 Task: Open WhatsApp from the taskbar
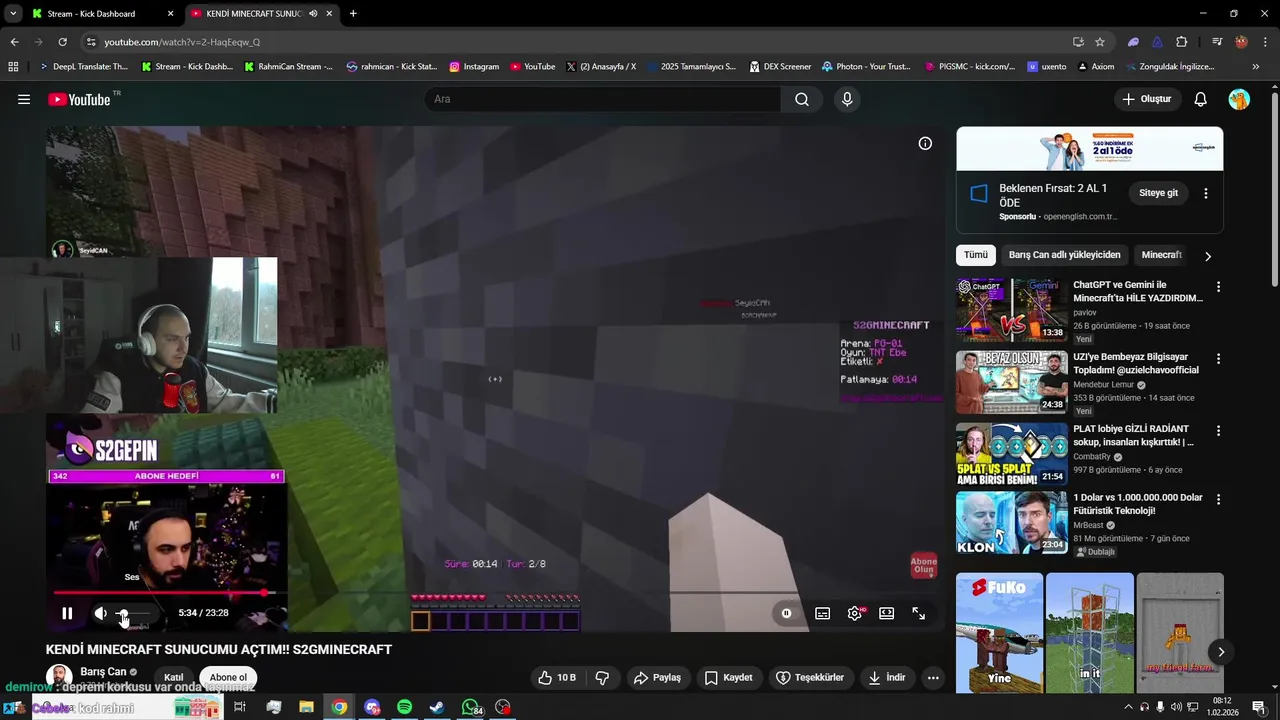coord(471,707)
